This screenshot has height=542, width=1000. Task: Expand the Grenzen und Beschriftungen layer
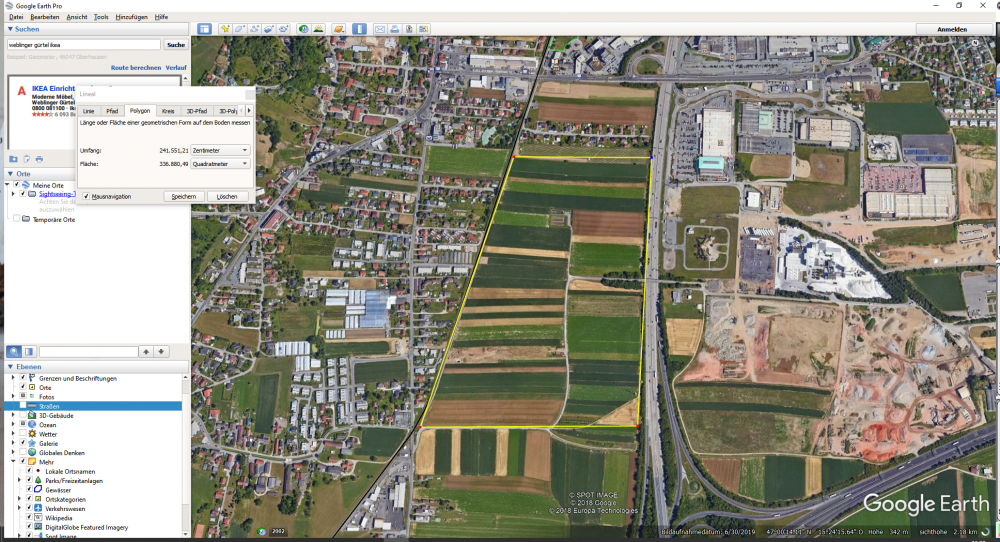(14, 378)
